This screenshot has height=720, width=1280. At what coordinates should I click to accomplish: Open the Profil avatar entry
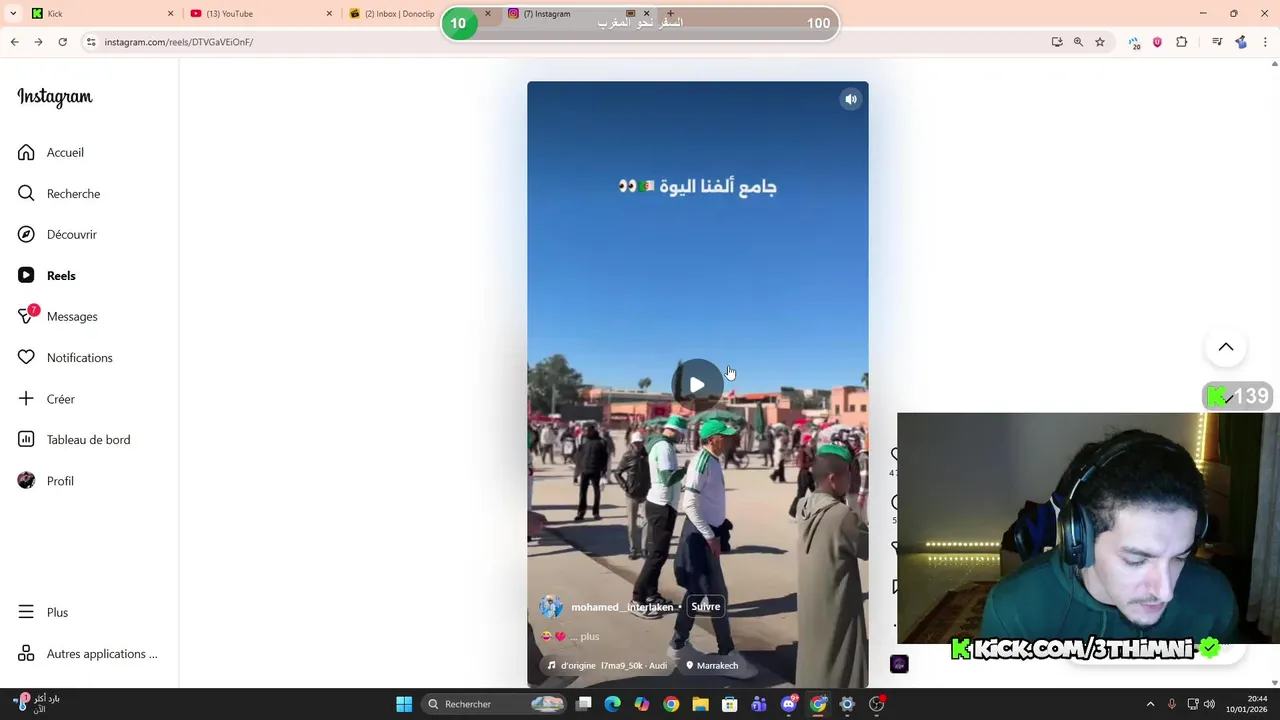[x=46, y=480]
